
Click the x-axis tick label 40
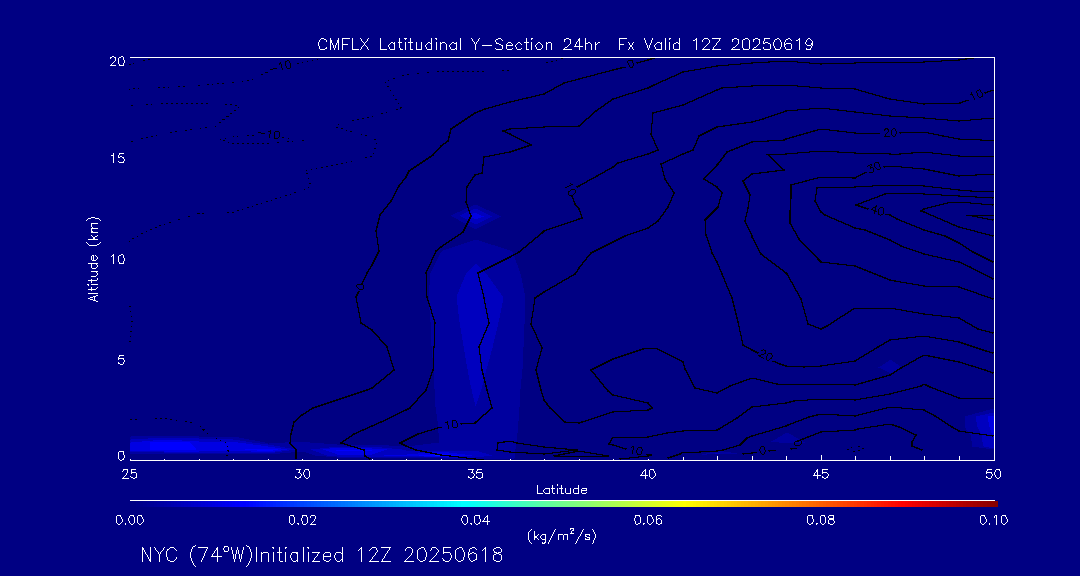click(648, 473)
